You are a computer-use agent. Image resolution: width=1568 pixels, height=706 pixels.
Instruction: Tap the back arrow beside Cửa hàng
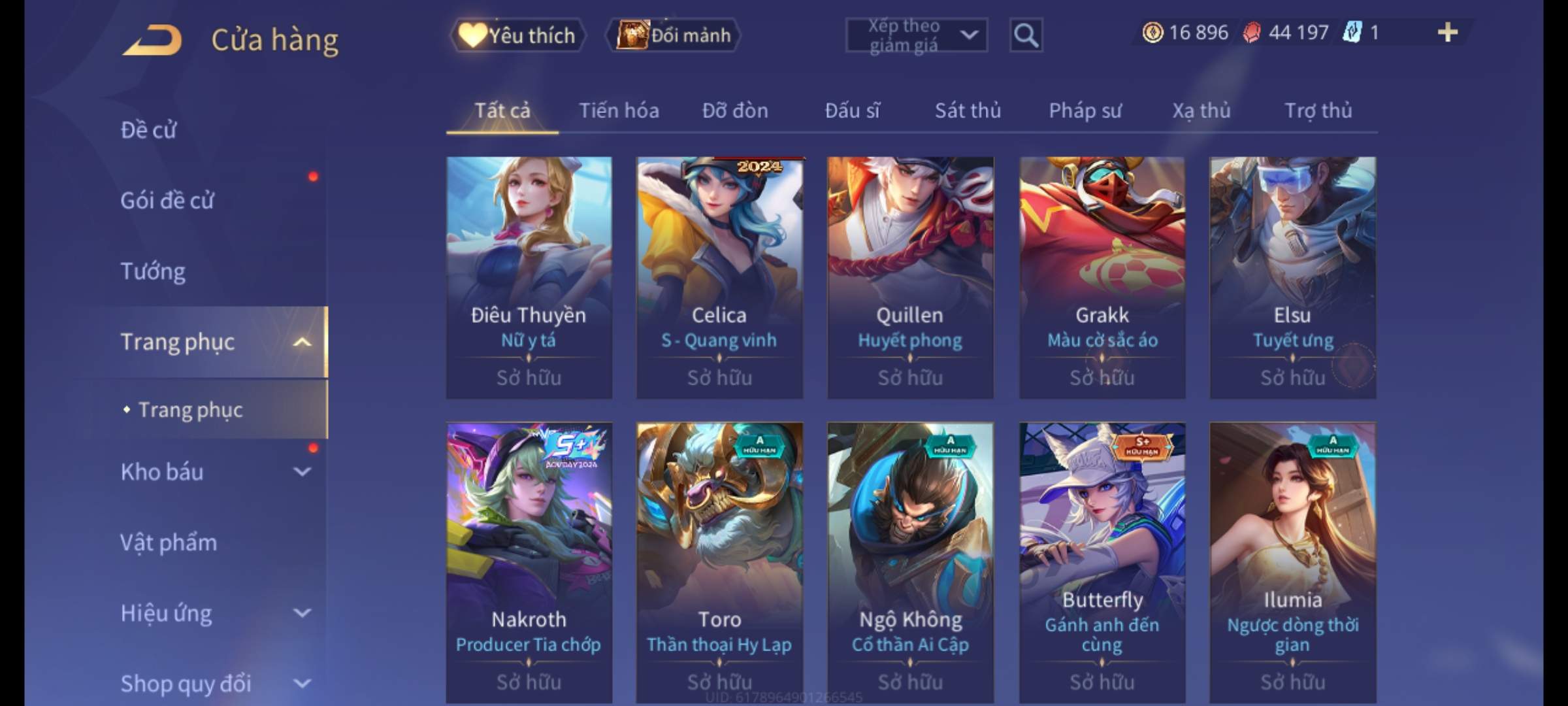pyautogui.click(x=152, y=39)
